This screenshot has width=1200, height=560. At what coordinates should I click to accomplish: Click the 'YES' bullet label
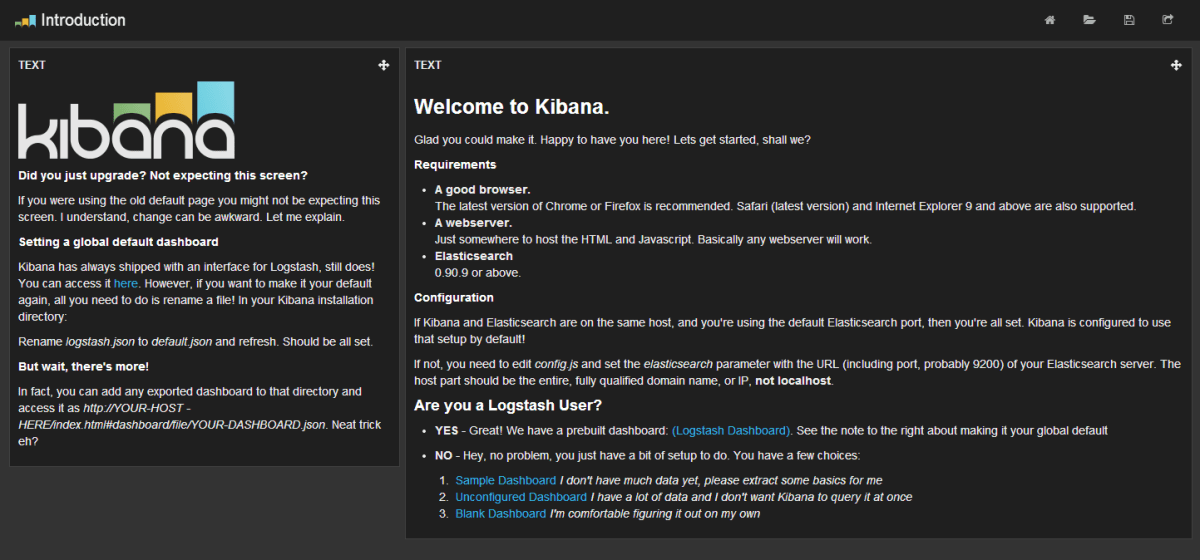[x=447, y=430]
